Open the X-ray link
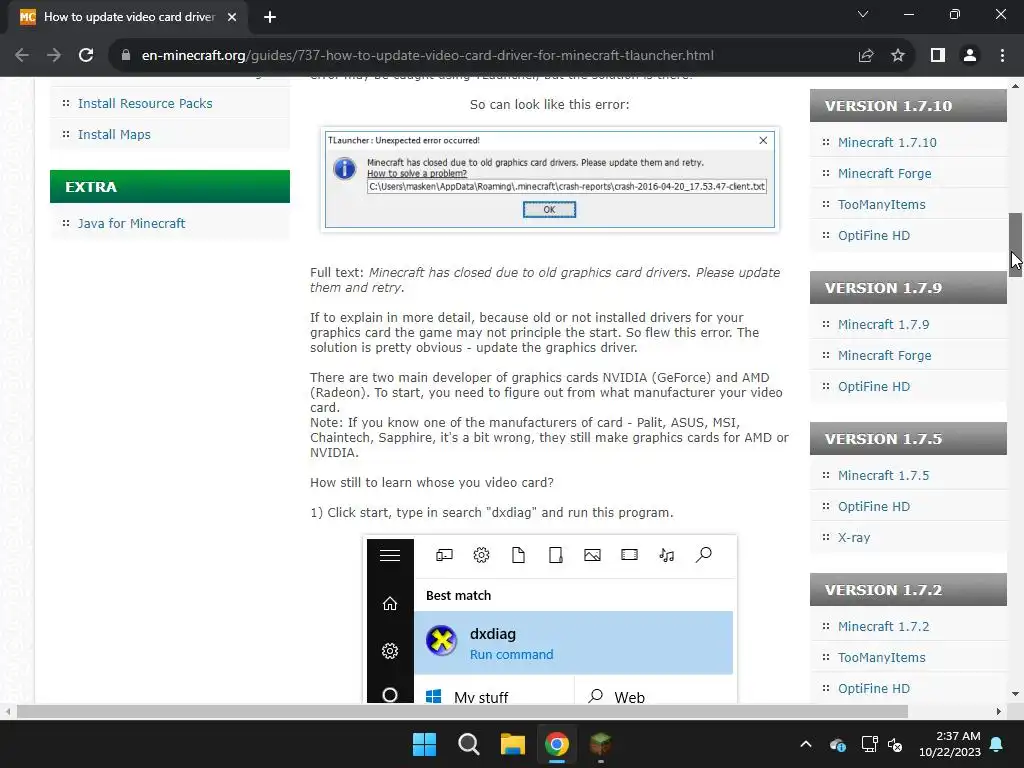The image size is (1024, 768). tap(854, 537)
